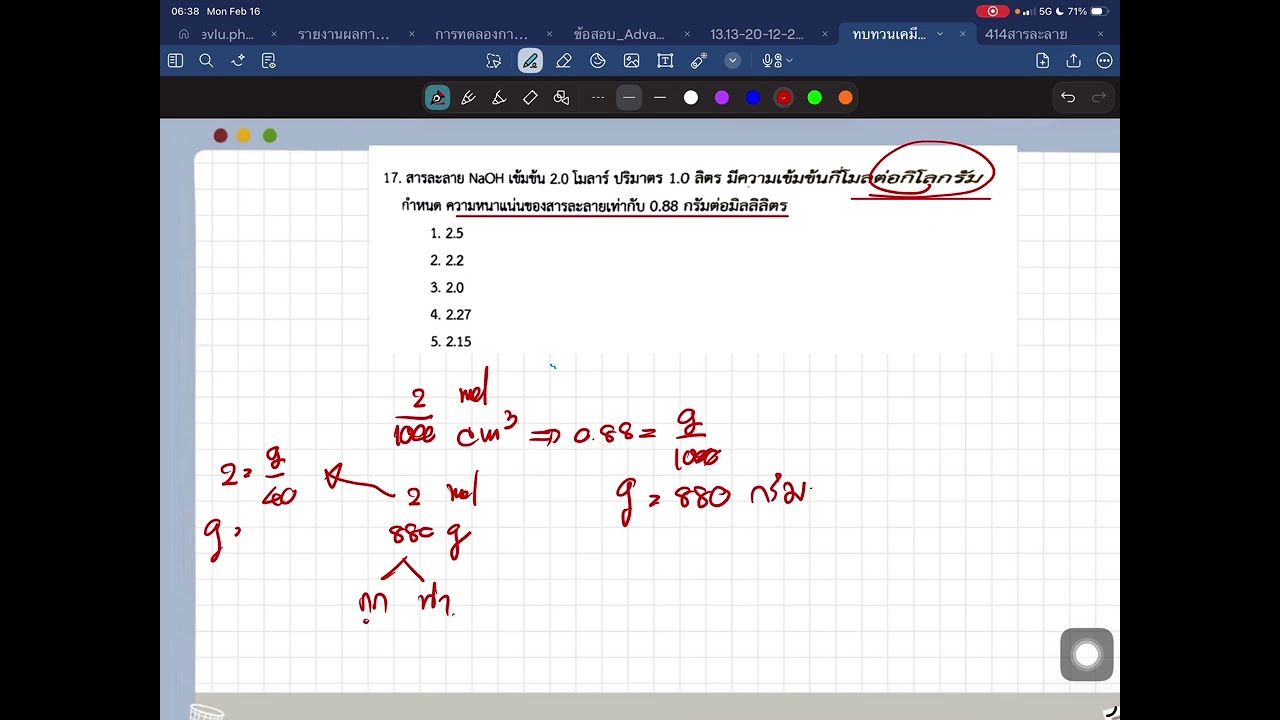Tap the AI sparkle pen icon
Screen dimensions: 1280x720
coord(238,61)
